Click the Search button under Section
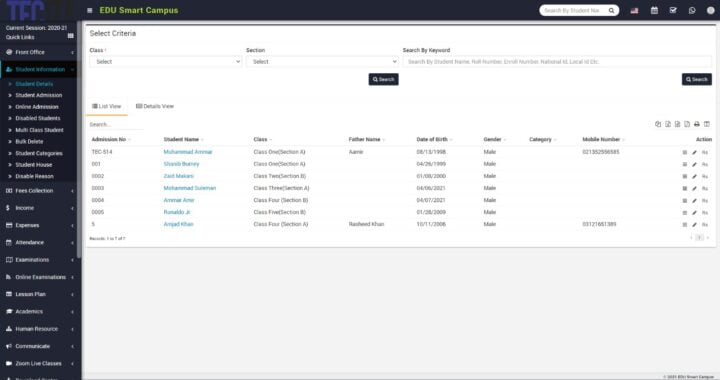Viewport: 720px width, 380px height. click(383, 79)
